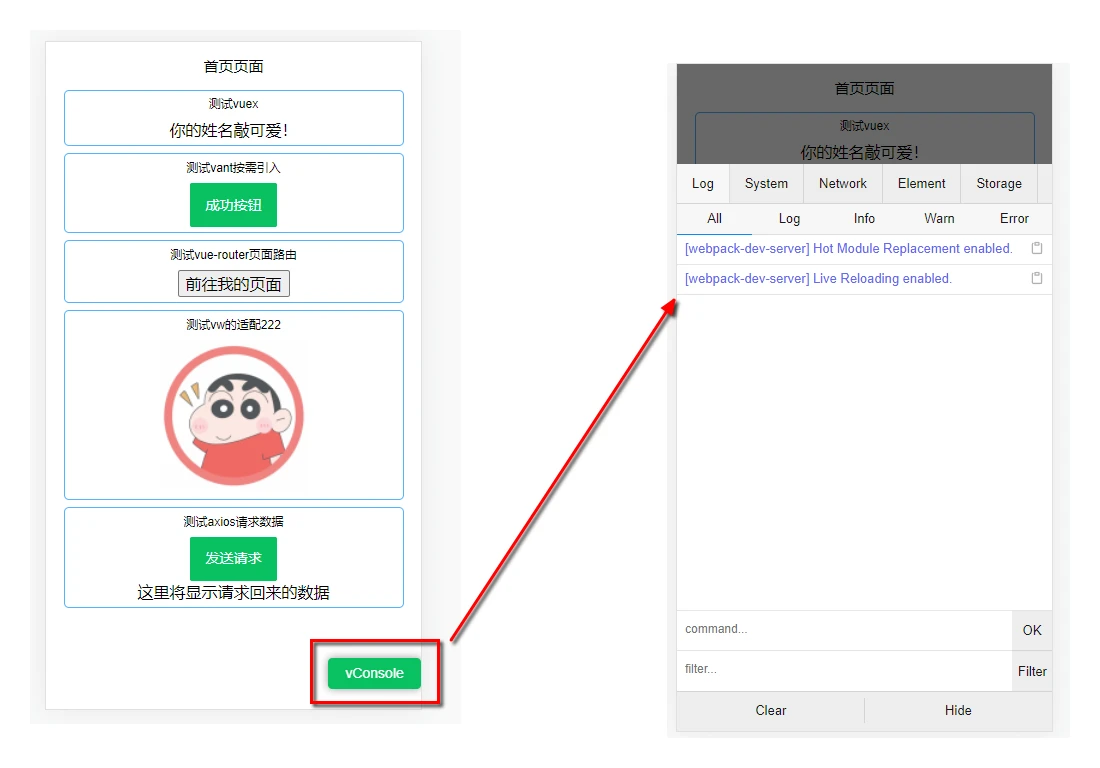This screenshot has width=1100, height=768.
Task: Select the Live Reloading enabled log text
Action: (818, 278)
